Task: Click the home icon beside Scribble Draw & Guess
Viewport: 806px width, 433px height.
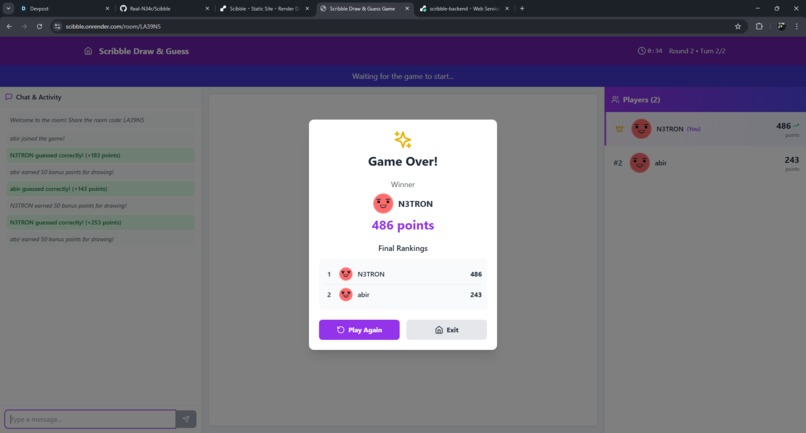Action: tap(88, 51)
